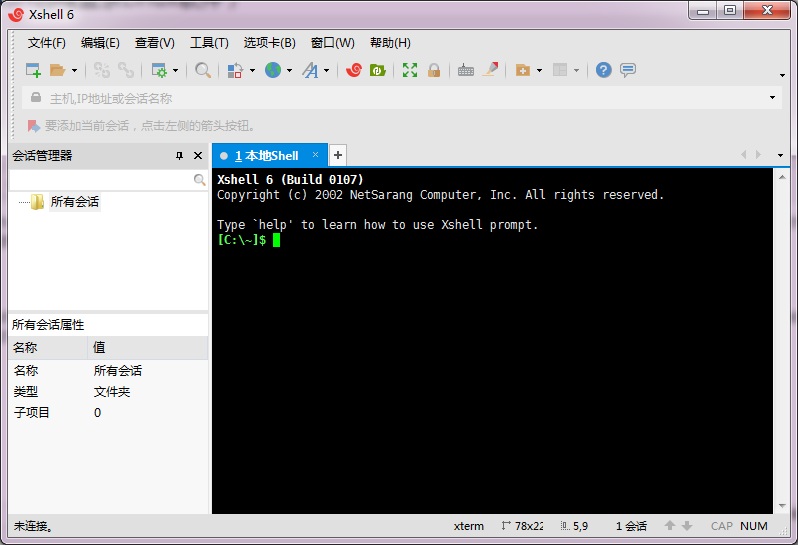Open Help with the blue question icon

tap(604, 70)
